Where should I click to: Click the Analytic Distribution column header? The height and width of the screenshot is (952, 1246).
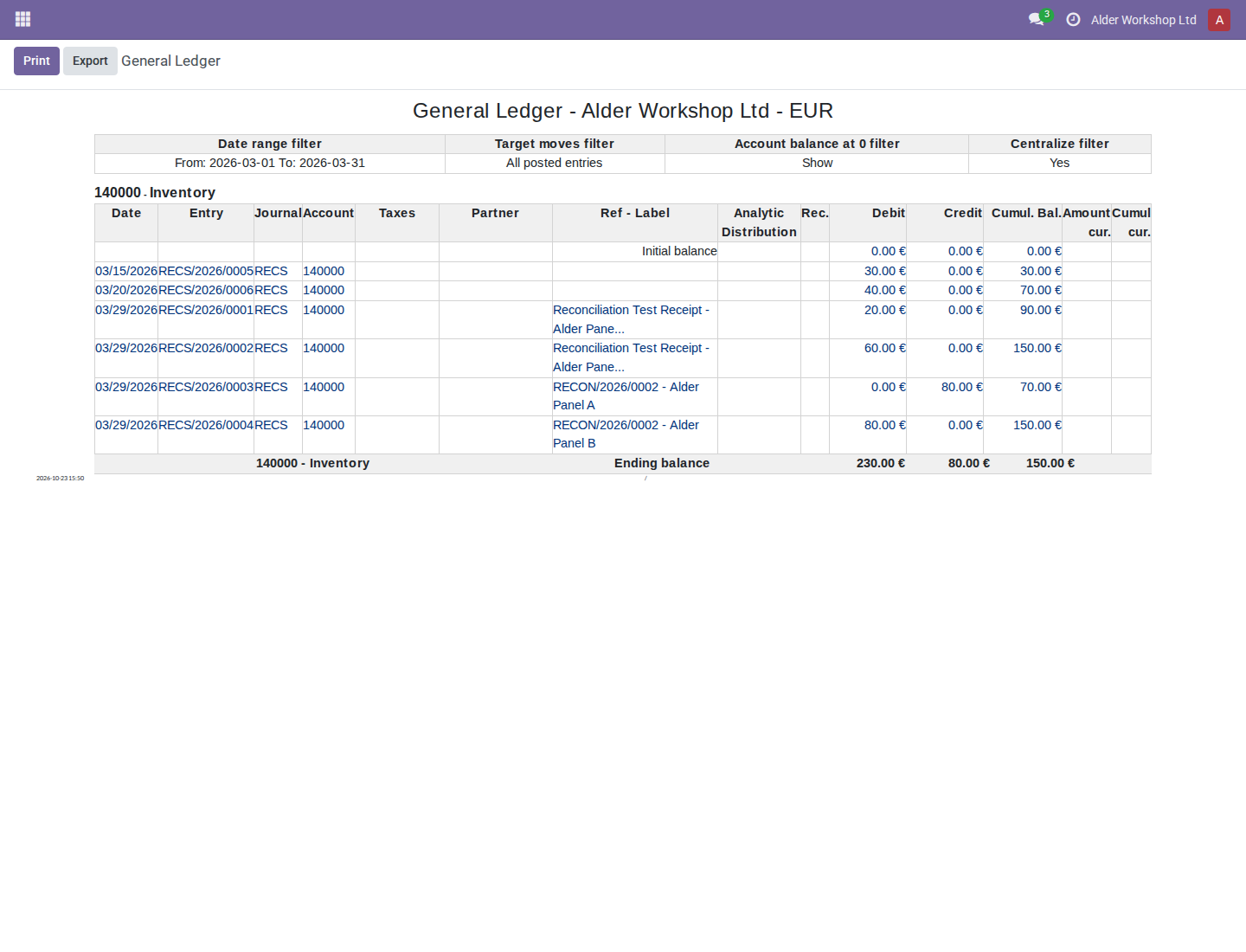(x=759, y=222)
